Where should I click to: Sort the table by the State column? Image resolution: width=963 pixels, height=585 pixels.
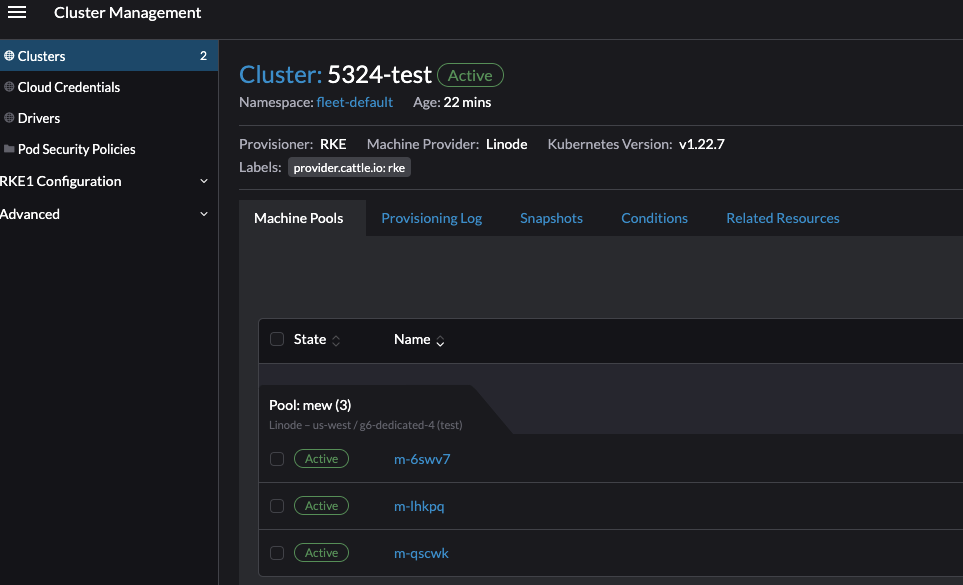point(310,339)
